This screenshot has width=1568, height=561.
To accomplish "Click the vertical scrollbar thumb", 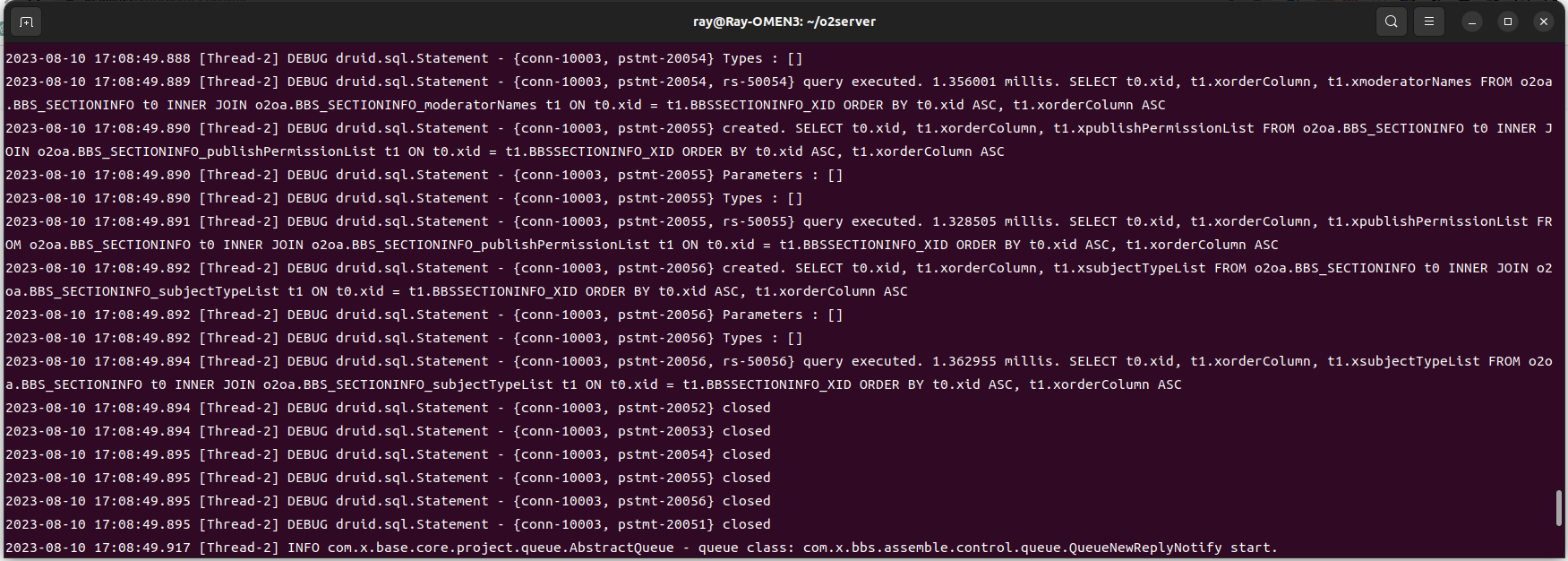I will click(x=1559, y=508).
